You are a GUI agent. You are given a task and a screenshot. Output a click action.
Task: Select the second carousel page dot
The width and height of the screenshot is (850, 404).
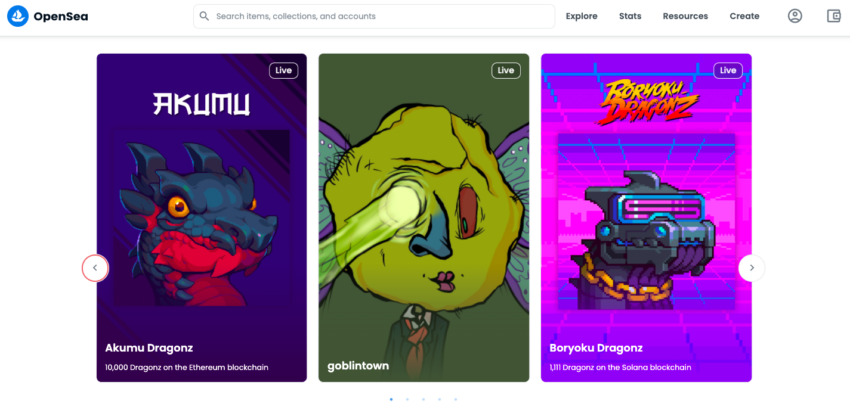coord(407,399)
